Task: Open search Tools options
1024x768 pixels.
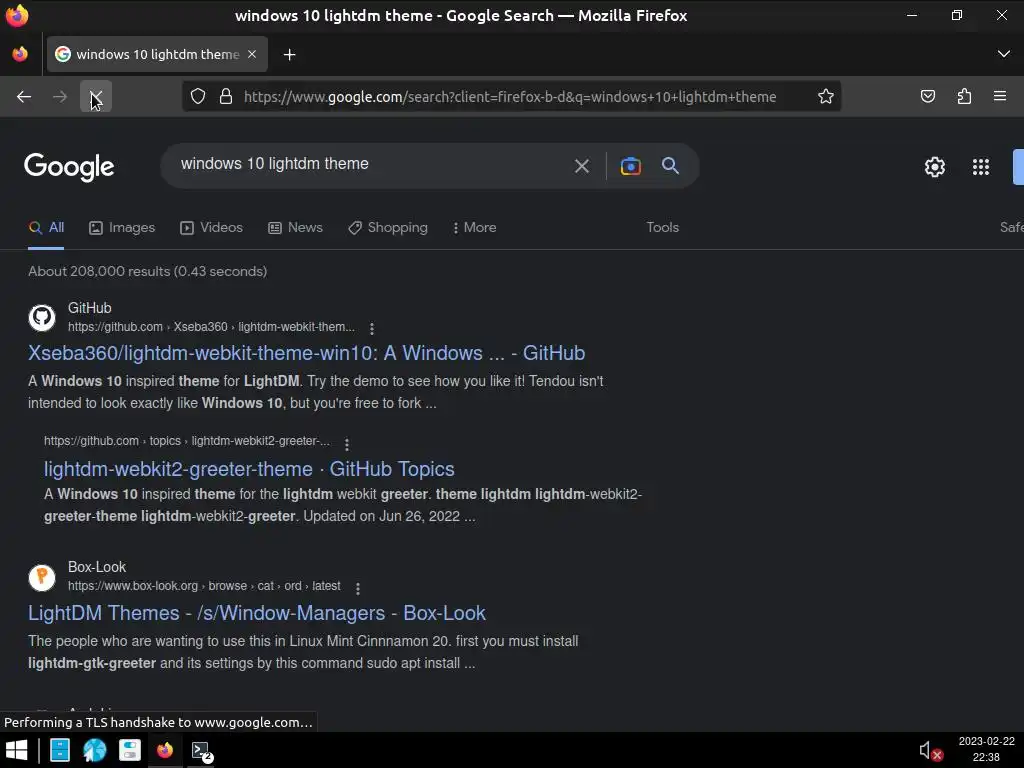Action: tap(662, 227)
